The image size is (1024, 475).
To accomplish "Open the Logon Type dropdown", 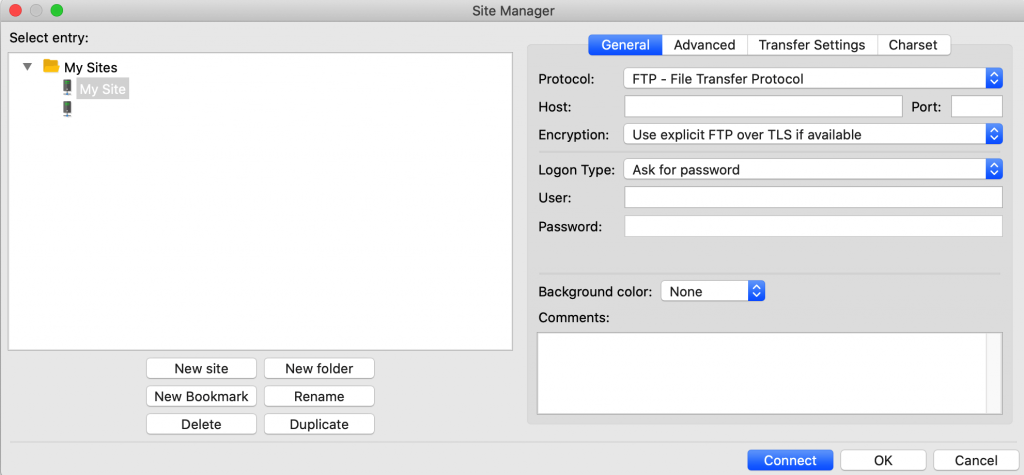I will coord(811,170).
